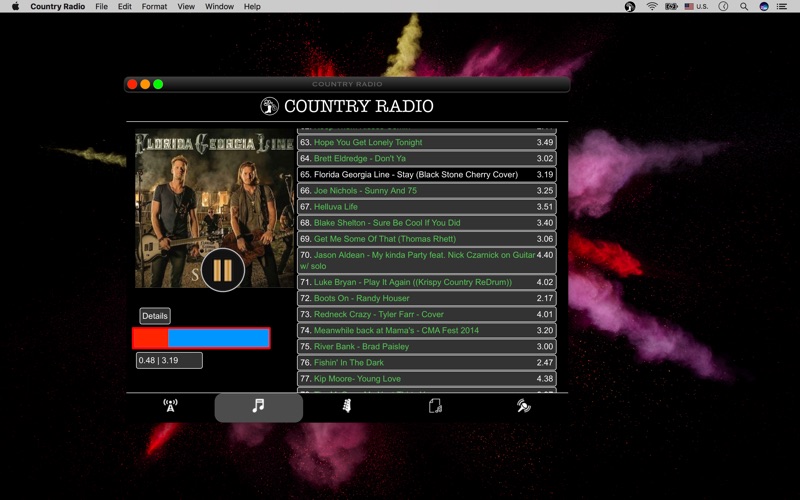Click the Florida Georgia Line album artwork

pyautogui.click(x=215, y=209)
